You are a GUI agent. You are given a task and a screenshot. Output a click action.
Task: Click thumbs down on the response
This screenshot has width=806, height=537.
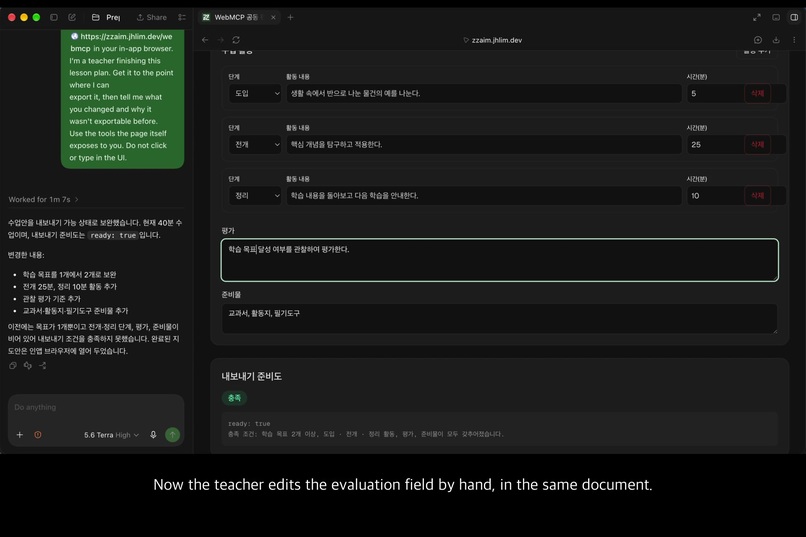point(28,366)
